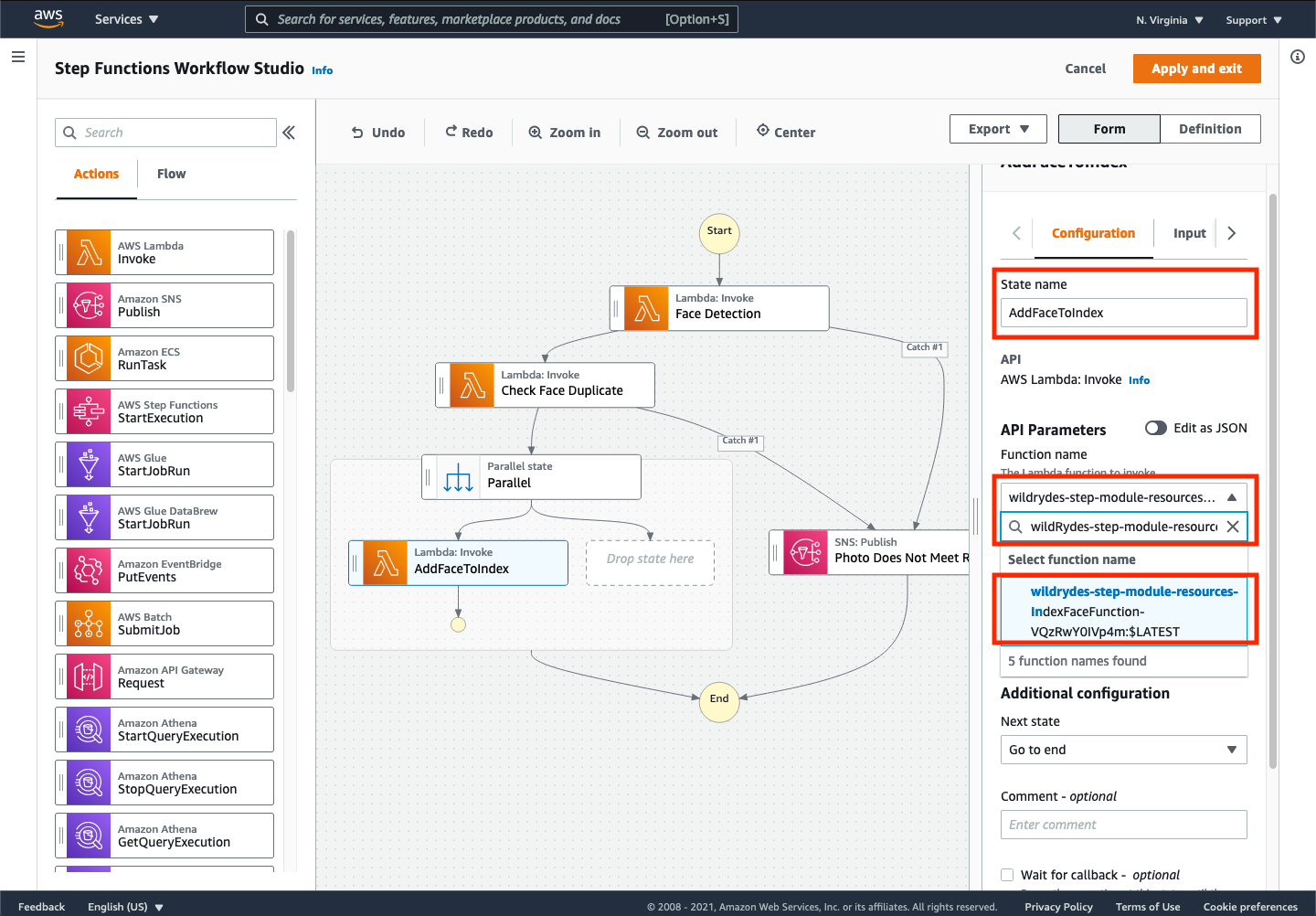Open the Support dropdown menu
The width and height of the screenshot is (1316, 916).
(1254, 20)
